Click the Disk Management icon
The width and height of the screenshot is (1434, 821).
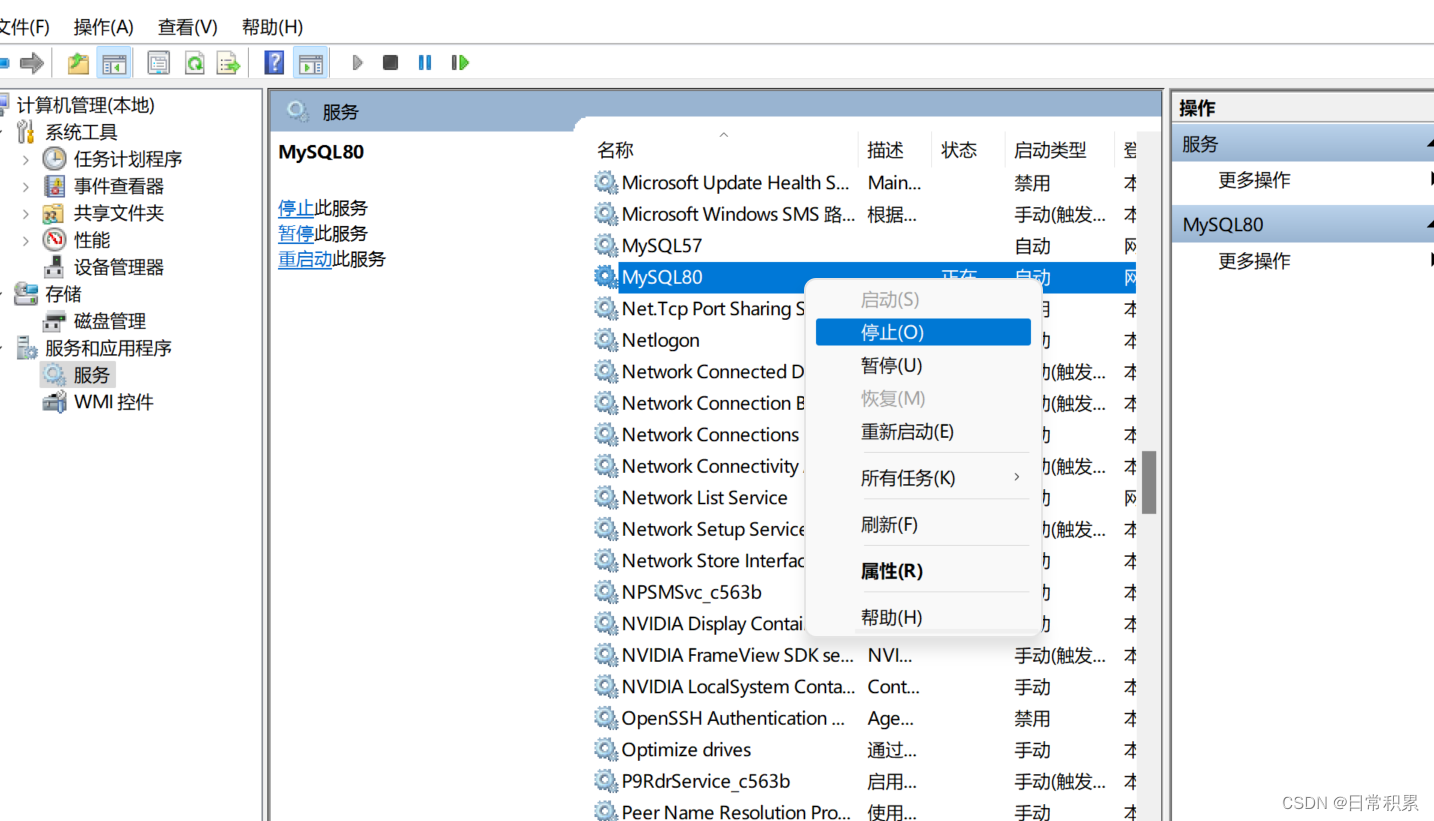tap(54, 321)
